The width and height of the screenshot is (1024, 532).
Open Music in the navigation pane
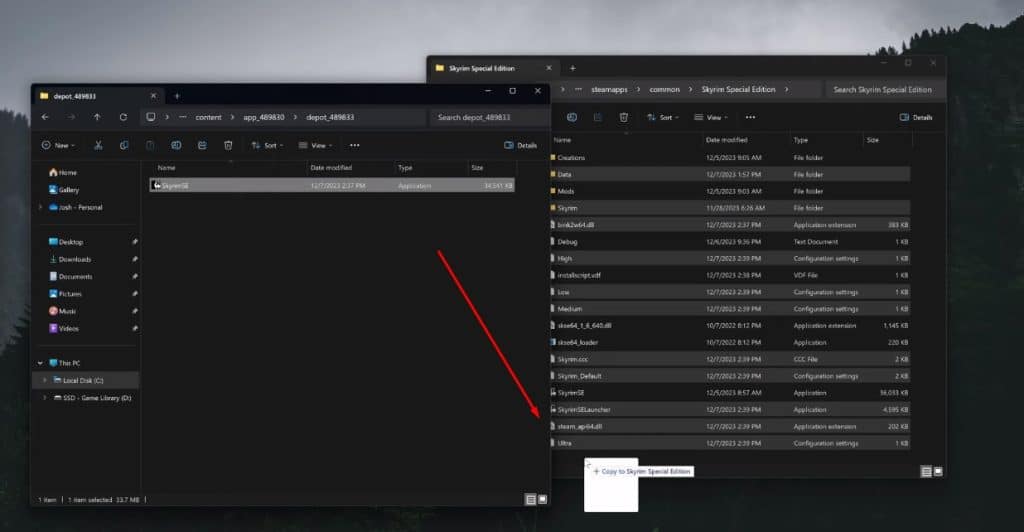pos(63,311)
